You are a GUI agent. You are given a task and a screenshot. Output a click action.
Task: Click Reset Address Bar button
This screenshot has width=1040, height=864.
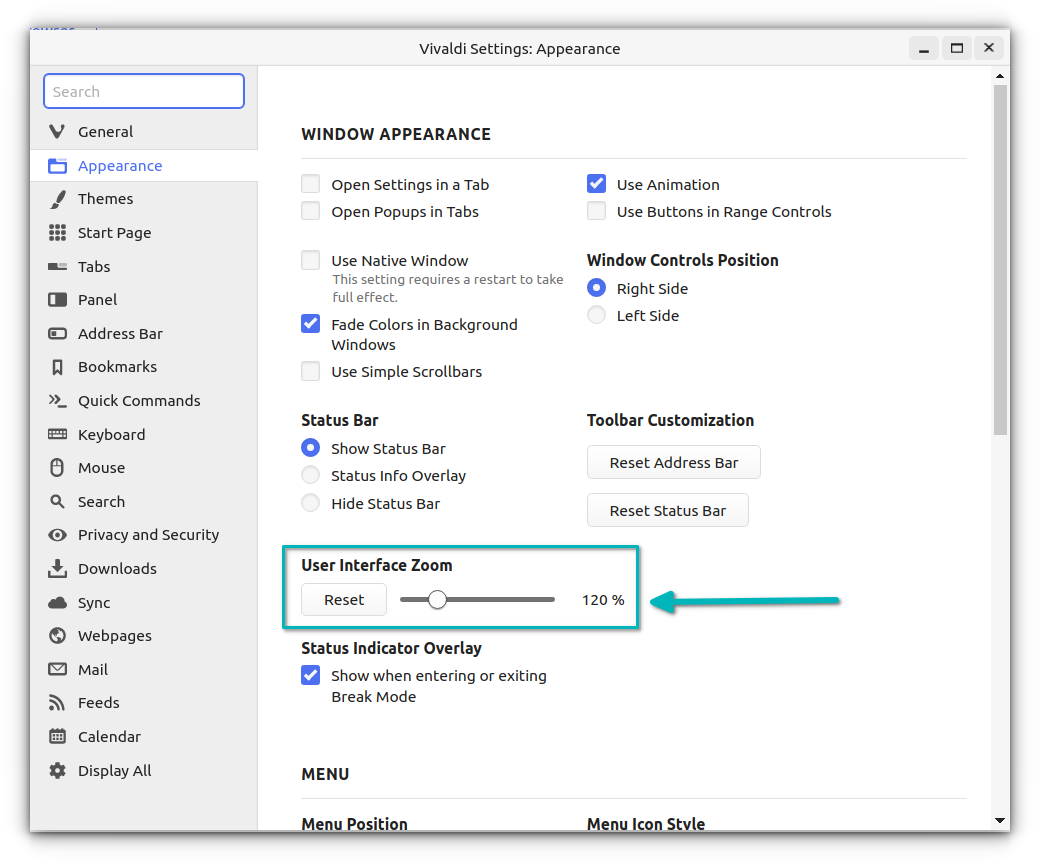[x=673, y=463]
